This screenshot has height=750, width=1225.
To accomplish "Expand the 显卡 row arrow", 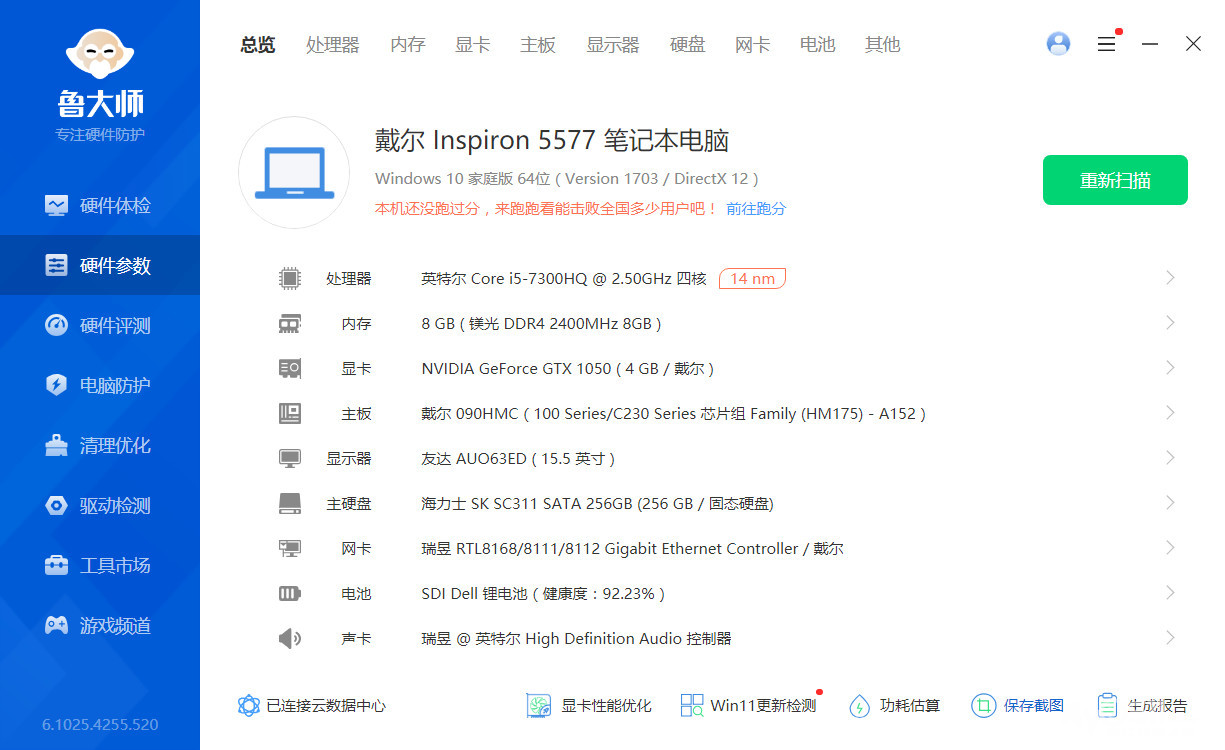I will click(x=1170, y=368).
